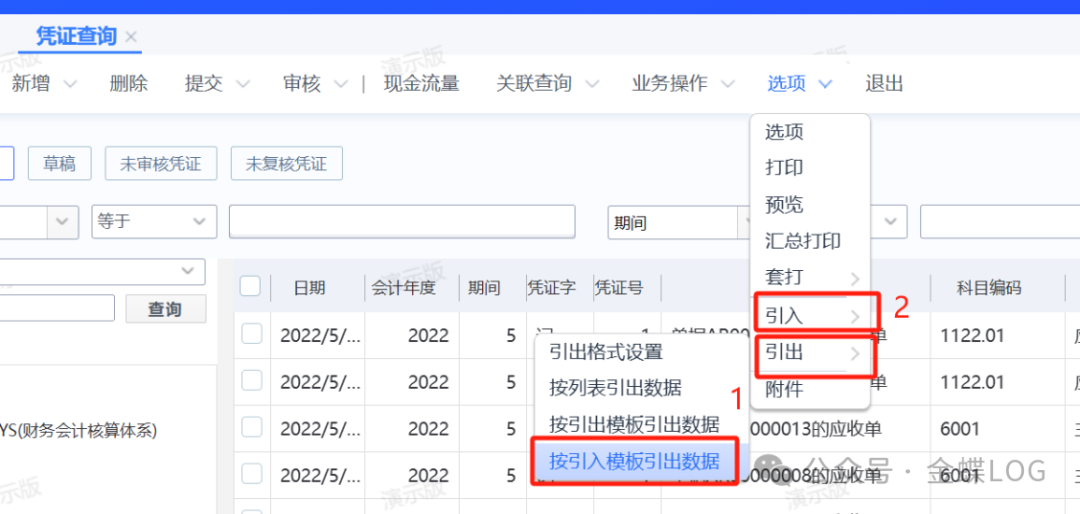This screenshot has width=1080, height=514.
Task: Click 退出 to exit the page
Action: [x=884, y=84]
